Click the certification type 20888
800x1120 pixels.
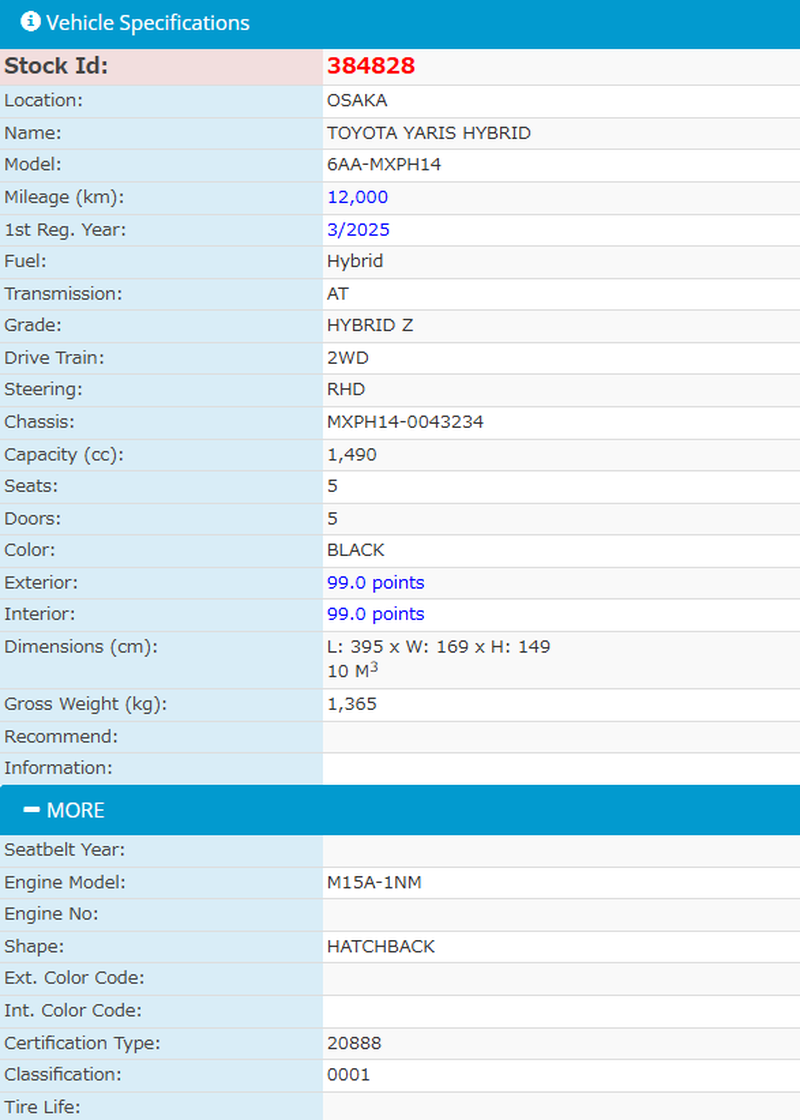(354, 1044)
